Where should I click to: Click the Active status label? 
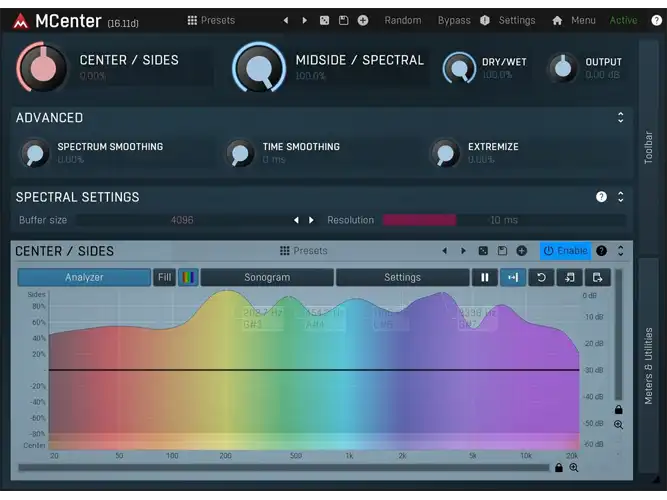pos(623,20)
